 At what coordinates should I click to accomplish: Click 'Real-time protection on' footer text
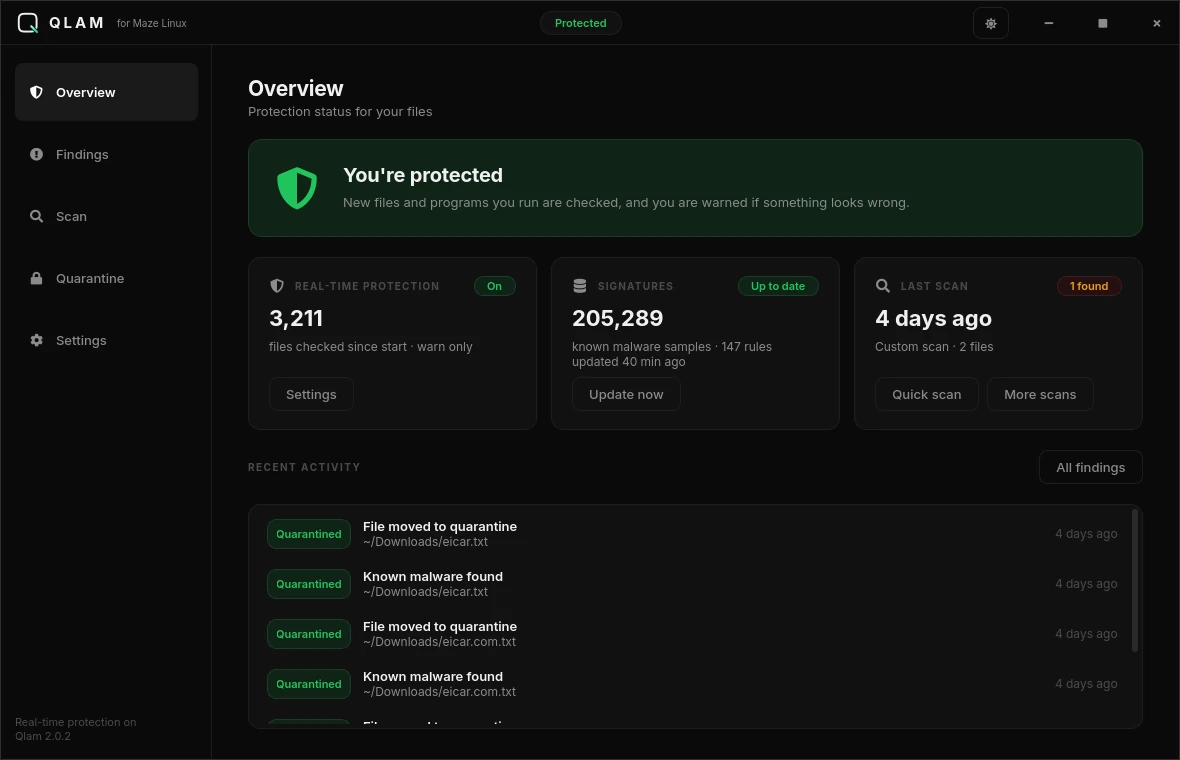tap(75, 722)
